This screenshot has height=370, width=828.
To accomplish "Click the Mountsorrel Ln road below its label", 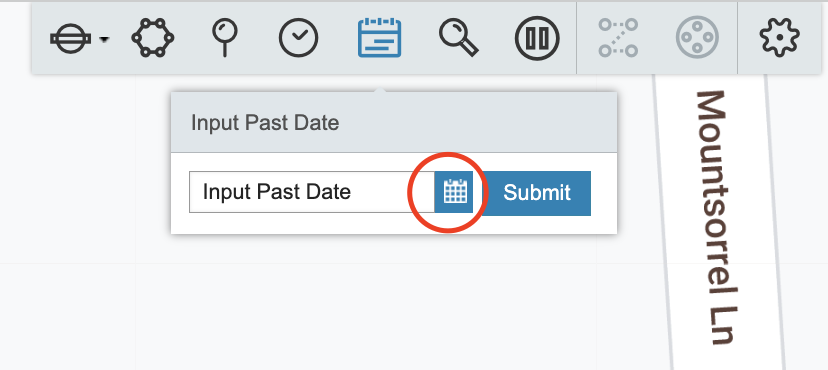I will click(728, 359).
